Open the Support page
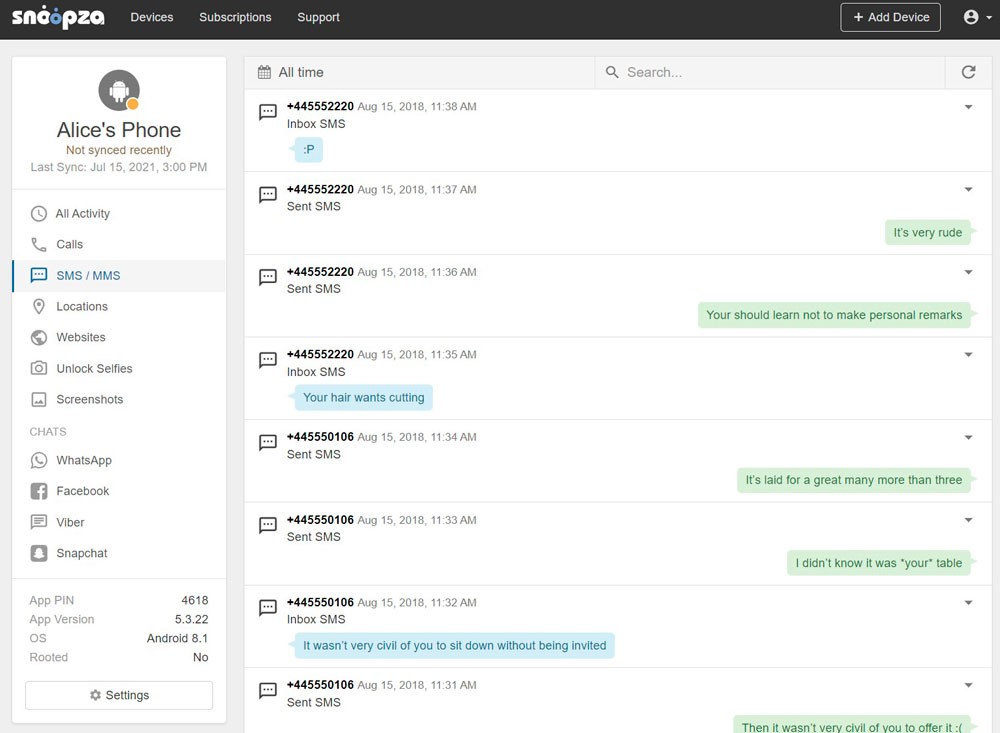 pyautogui.click(x=318, y=17)
